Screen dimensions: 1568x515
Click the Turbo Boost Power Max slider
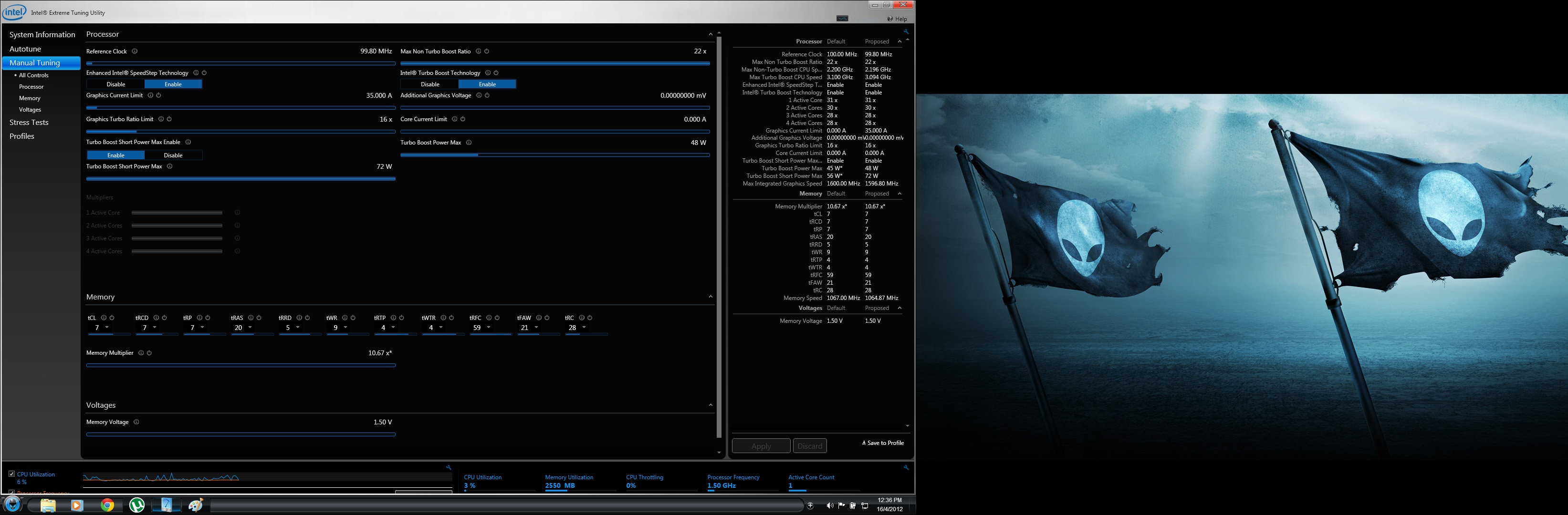point(555,155)
